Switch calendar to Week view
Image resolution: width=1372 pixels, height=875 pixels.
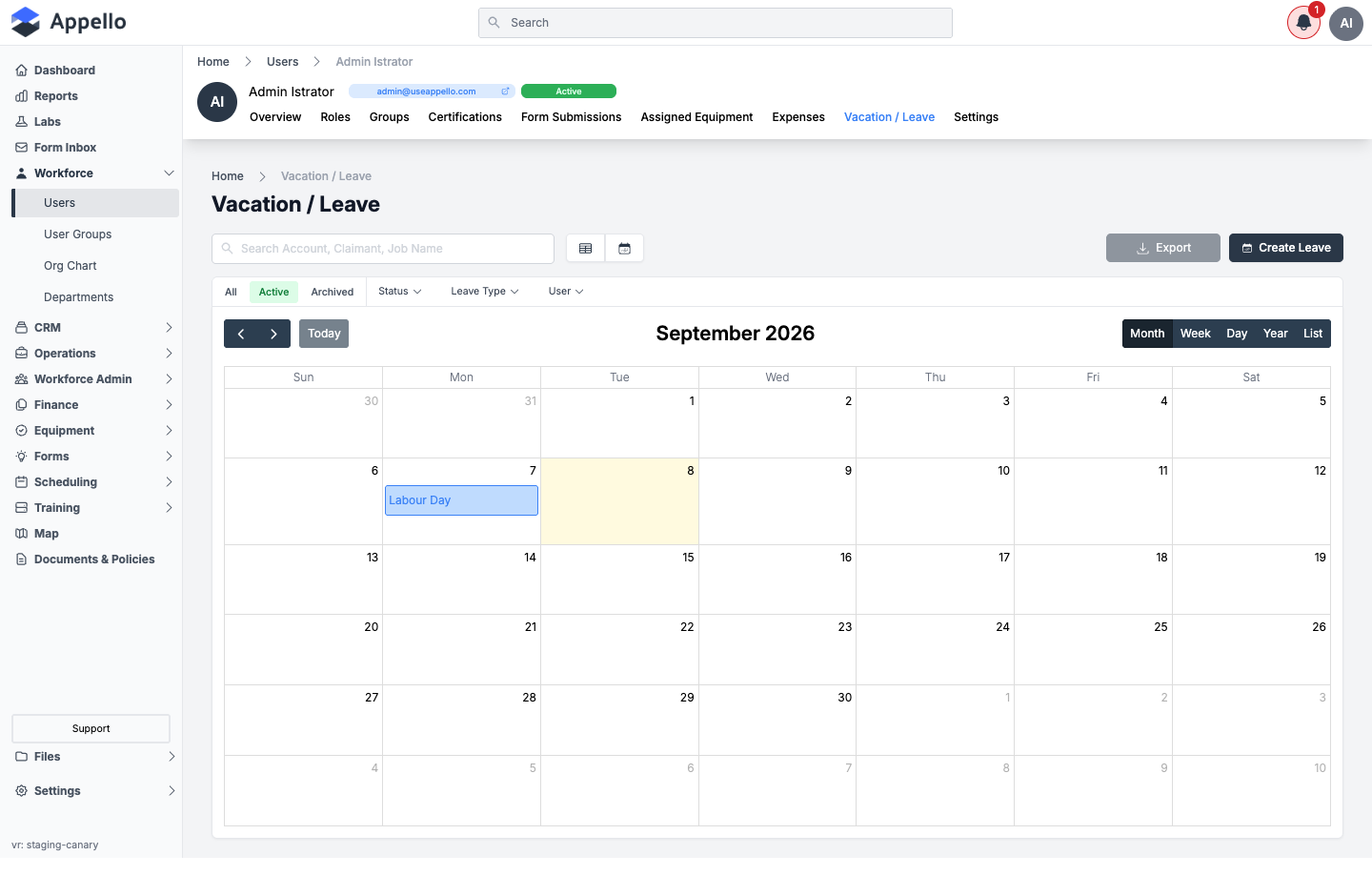1195,334
